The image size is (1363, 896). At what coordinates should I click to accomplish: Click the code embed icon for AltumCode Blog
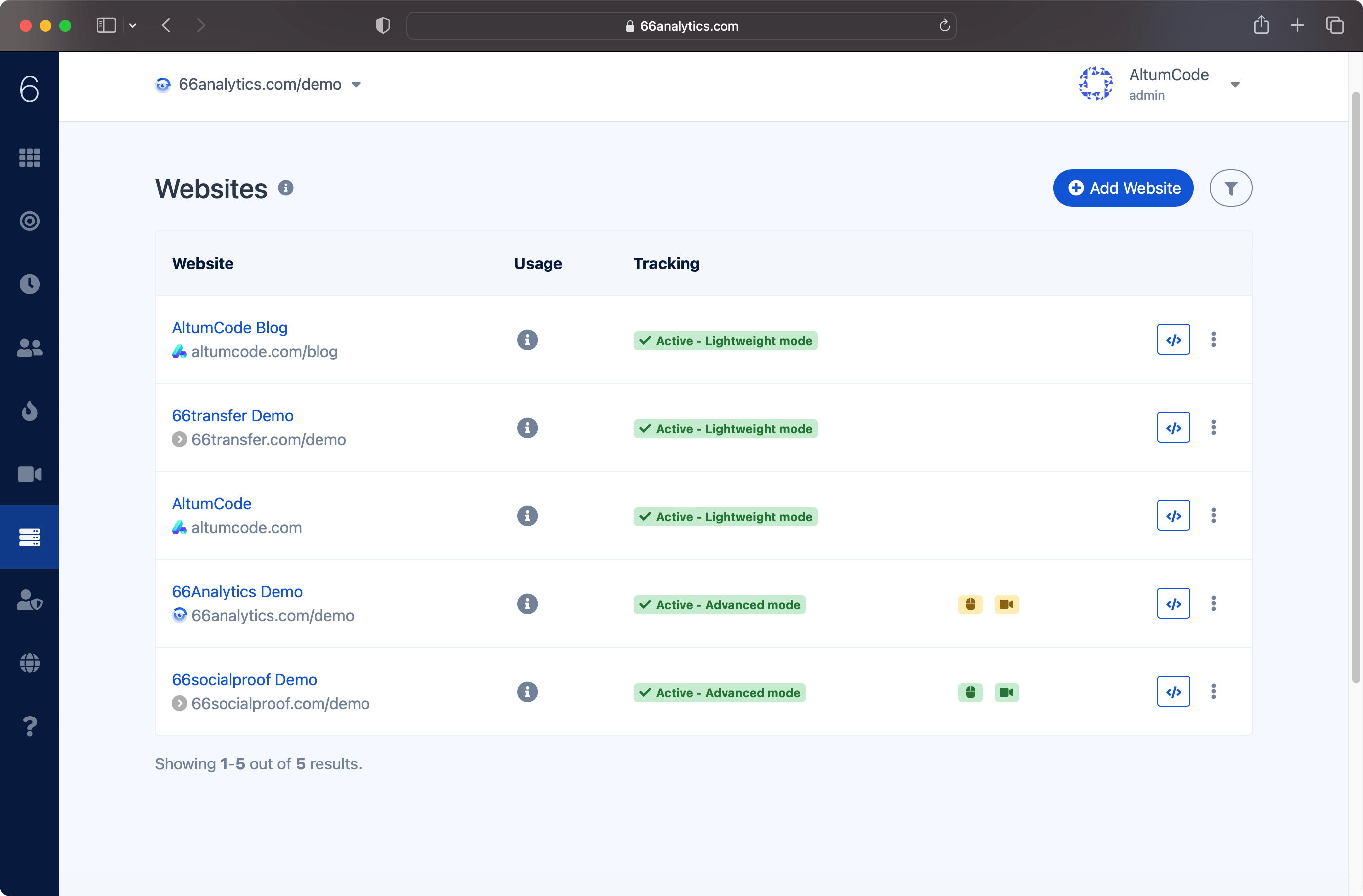tap(1173, 338)
